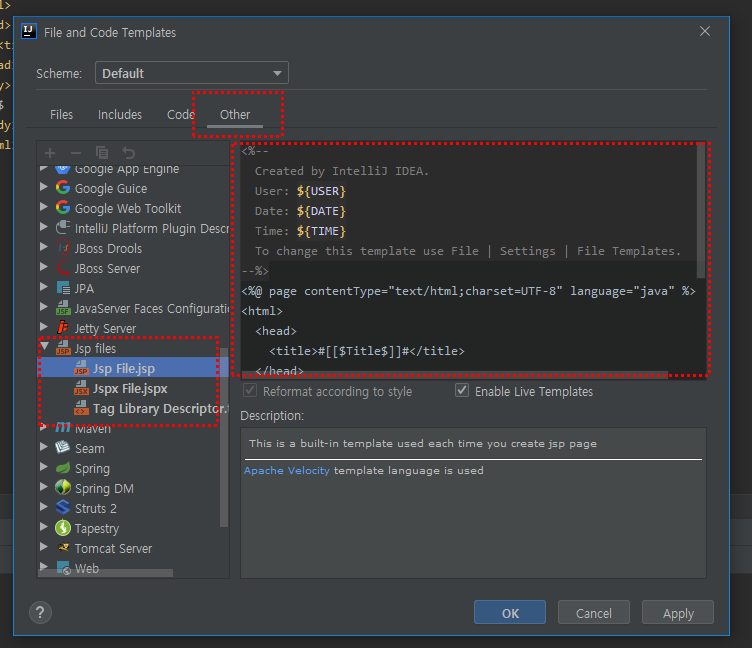Expand the JBoss Drools node

click(44, 247)
